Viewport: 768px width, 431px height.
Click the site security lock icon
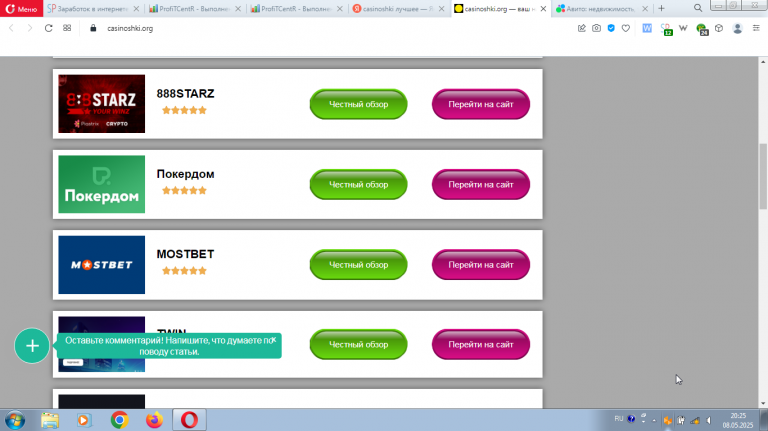pos(93,28)
